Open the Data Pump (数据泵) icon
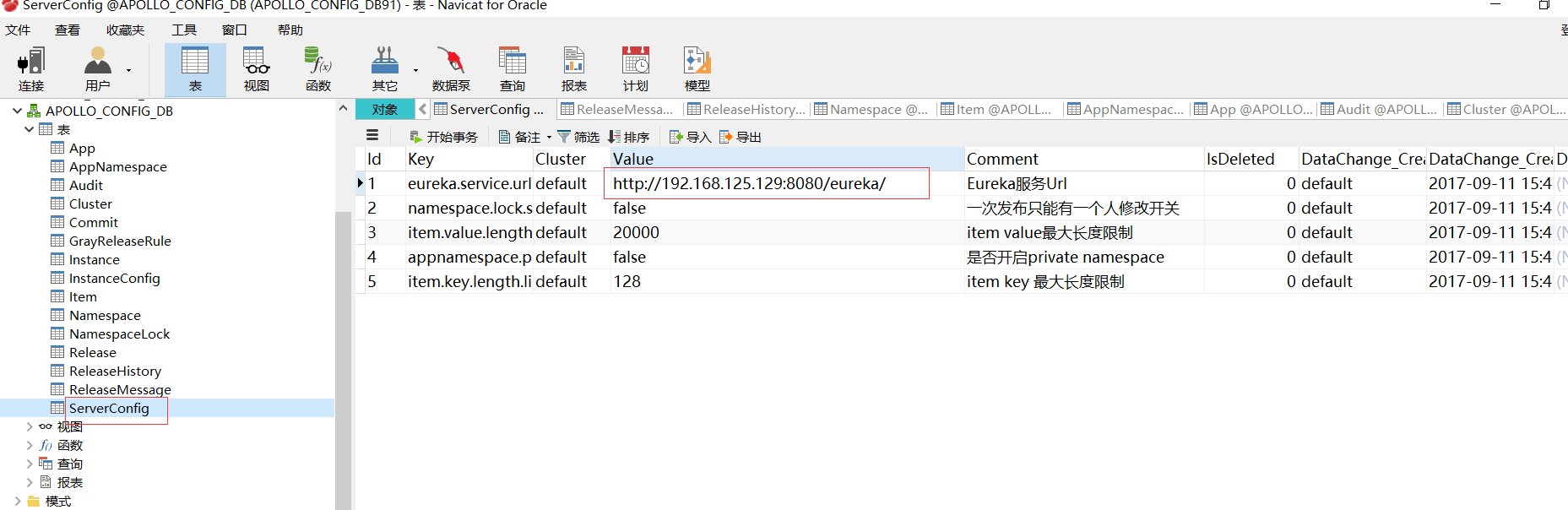This screenshot has height=510, width=1568. [451, 70]
